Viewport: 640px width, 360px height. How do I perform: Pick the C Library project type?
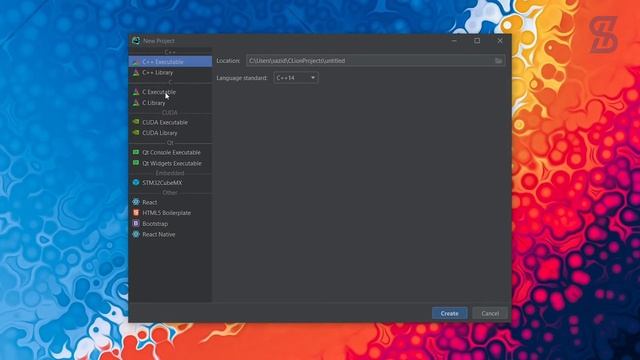pos(170,103)
